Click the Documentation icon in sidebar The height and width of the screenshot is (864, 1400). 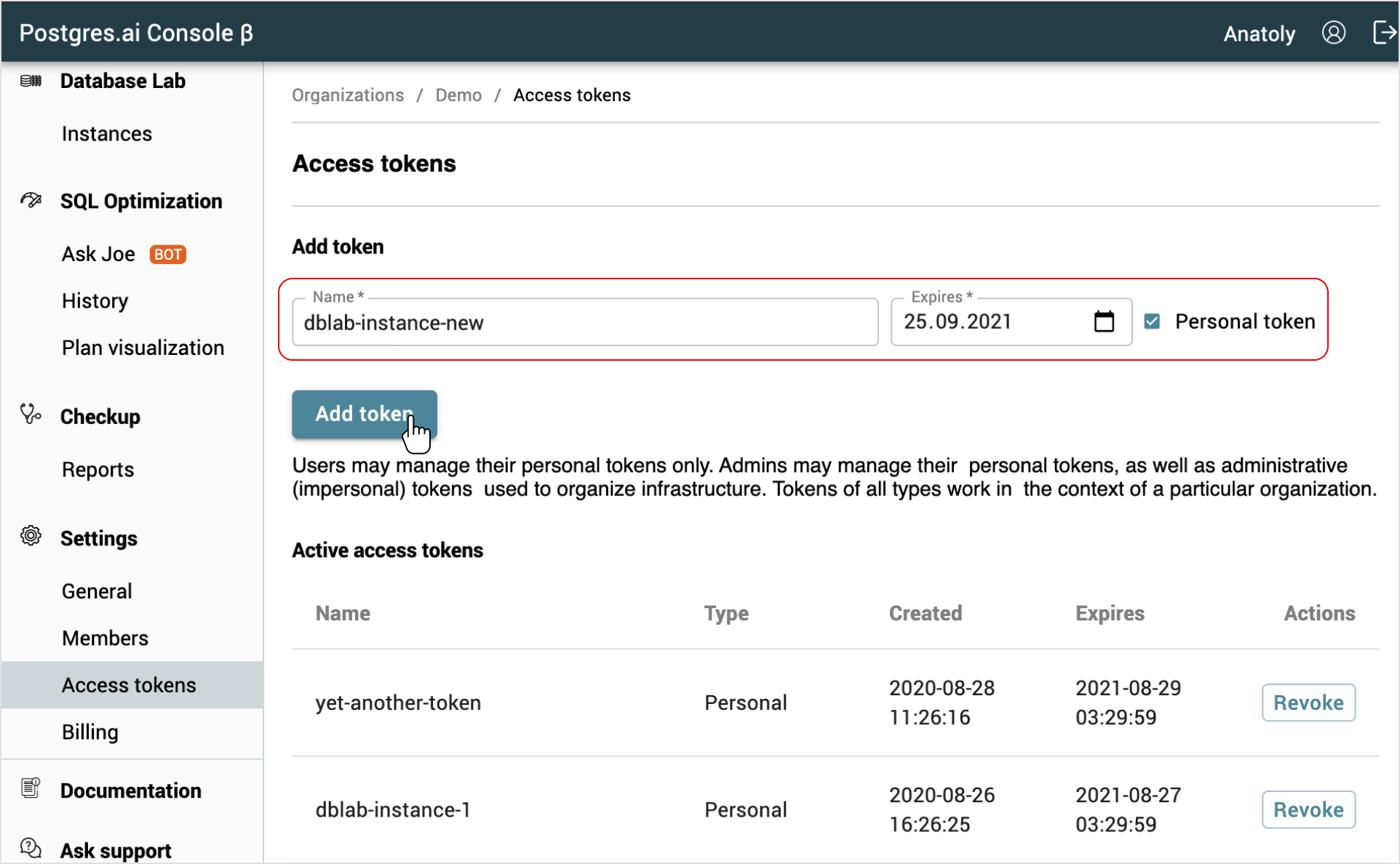[31, 788]
